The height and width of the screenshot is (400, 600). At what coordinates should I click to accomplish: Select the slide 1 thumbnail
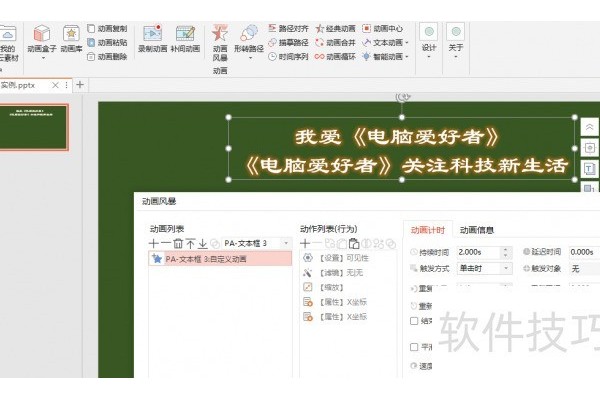pyautogui.click(x=34, y=127)
